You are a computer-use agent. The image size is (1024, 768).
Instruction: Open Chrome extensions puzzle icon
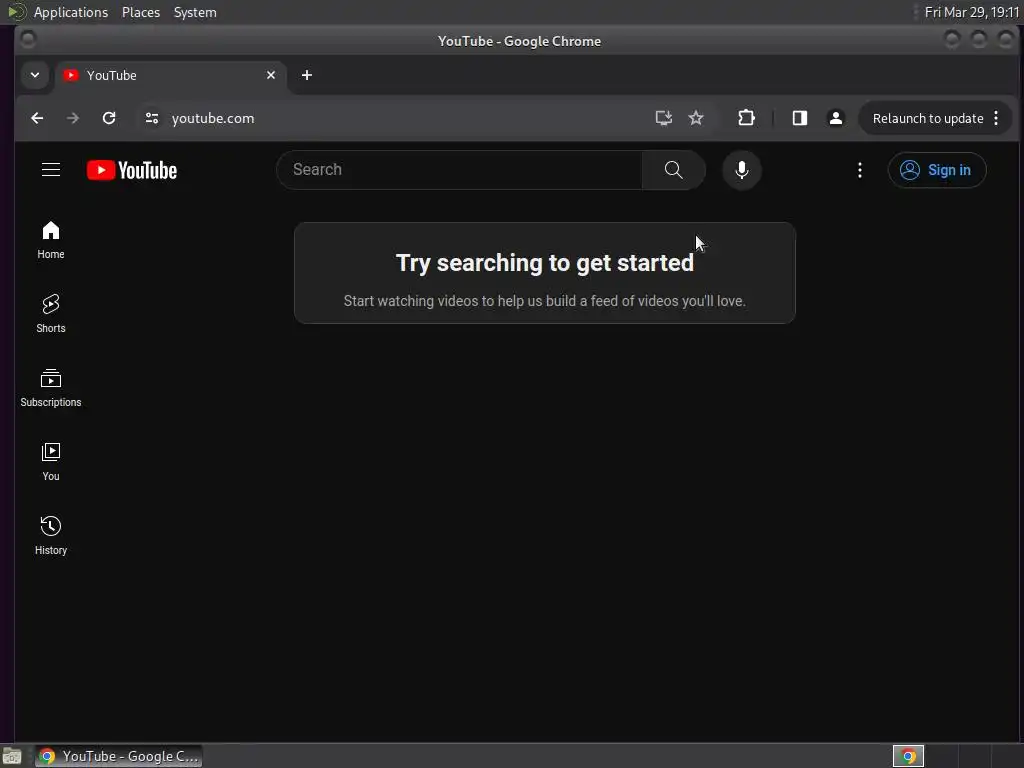coord(746,118)
